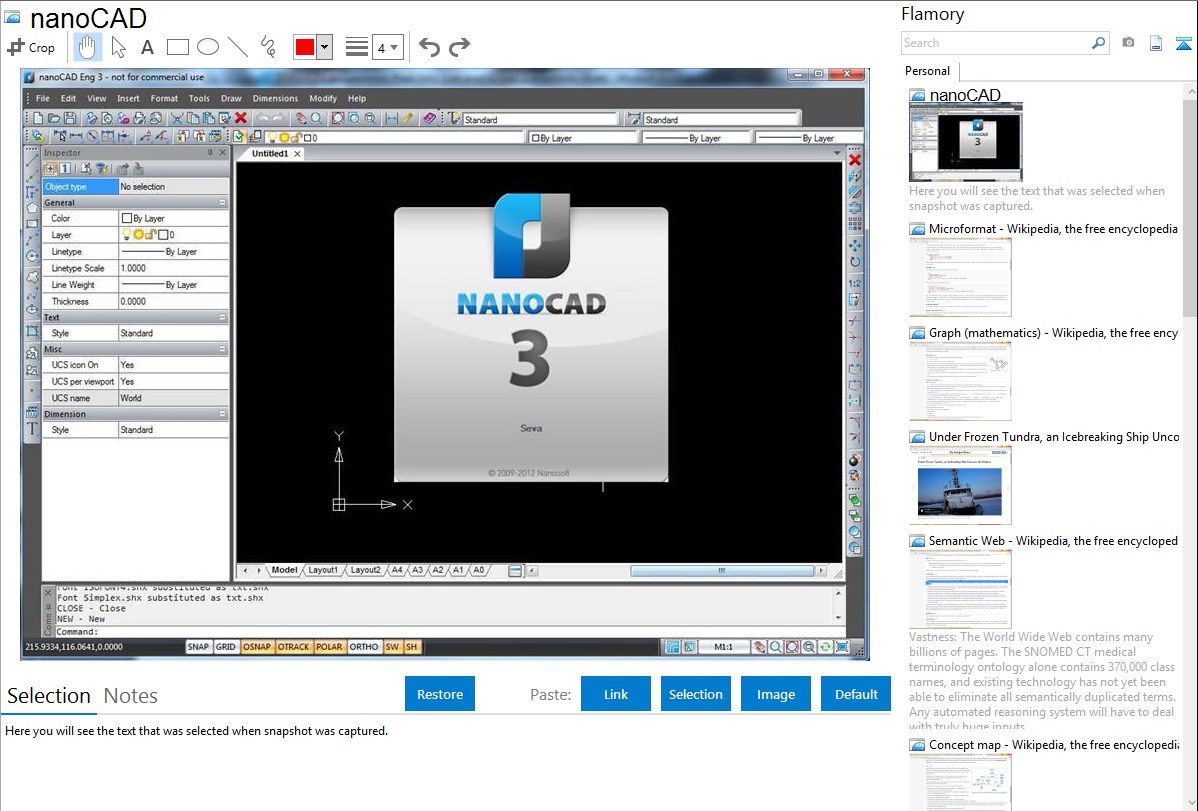1198x811 pixels.
Task: Toggle SW mode in status bar
Action: [x=392, y=647]
